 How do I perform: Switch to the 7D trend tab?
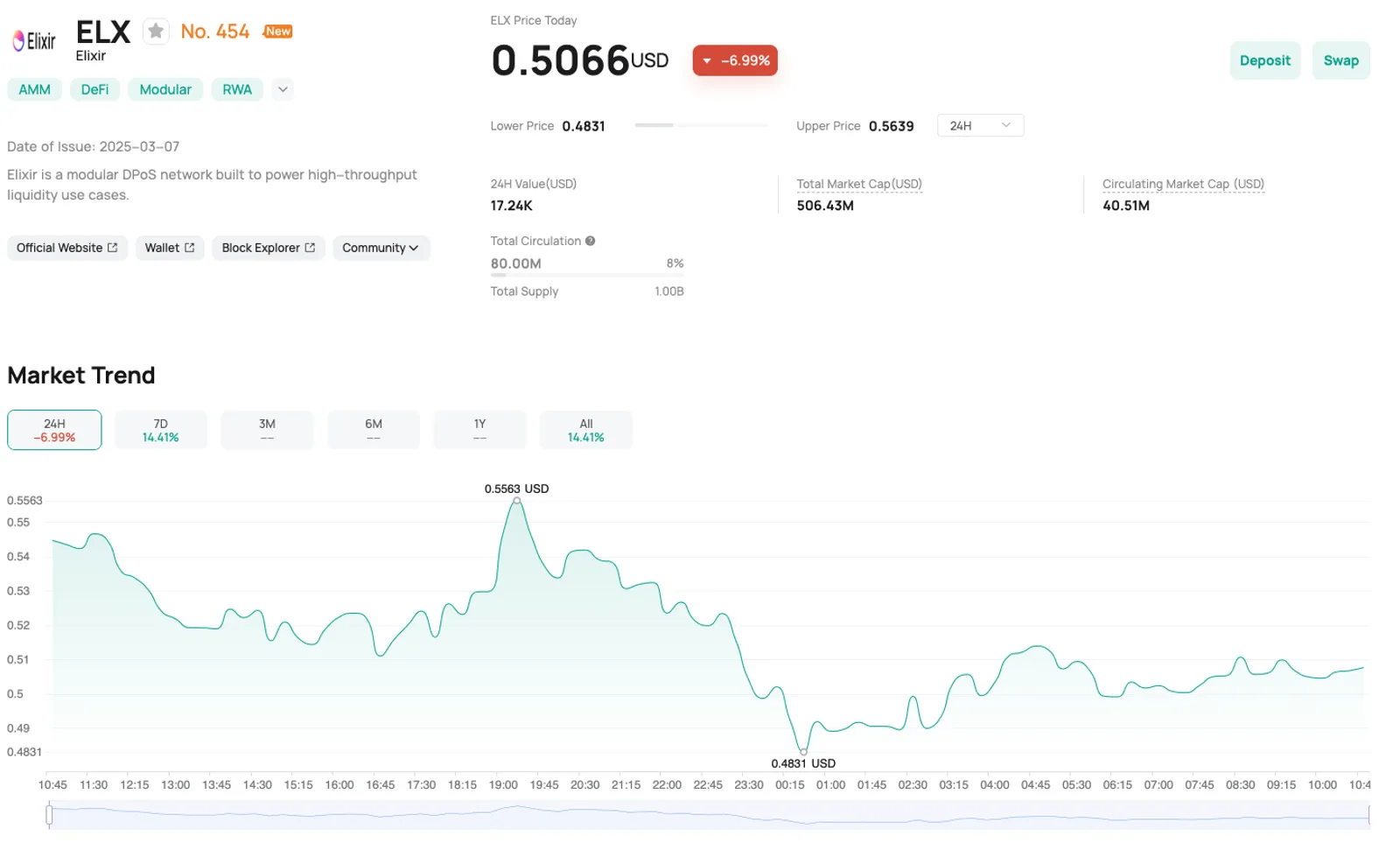[x=161, y=430]
